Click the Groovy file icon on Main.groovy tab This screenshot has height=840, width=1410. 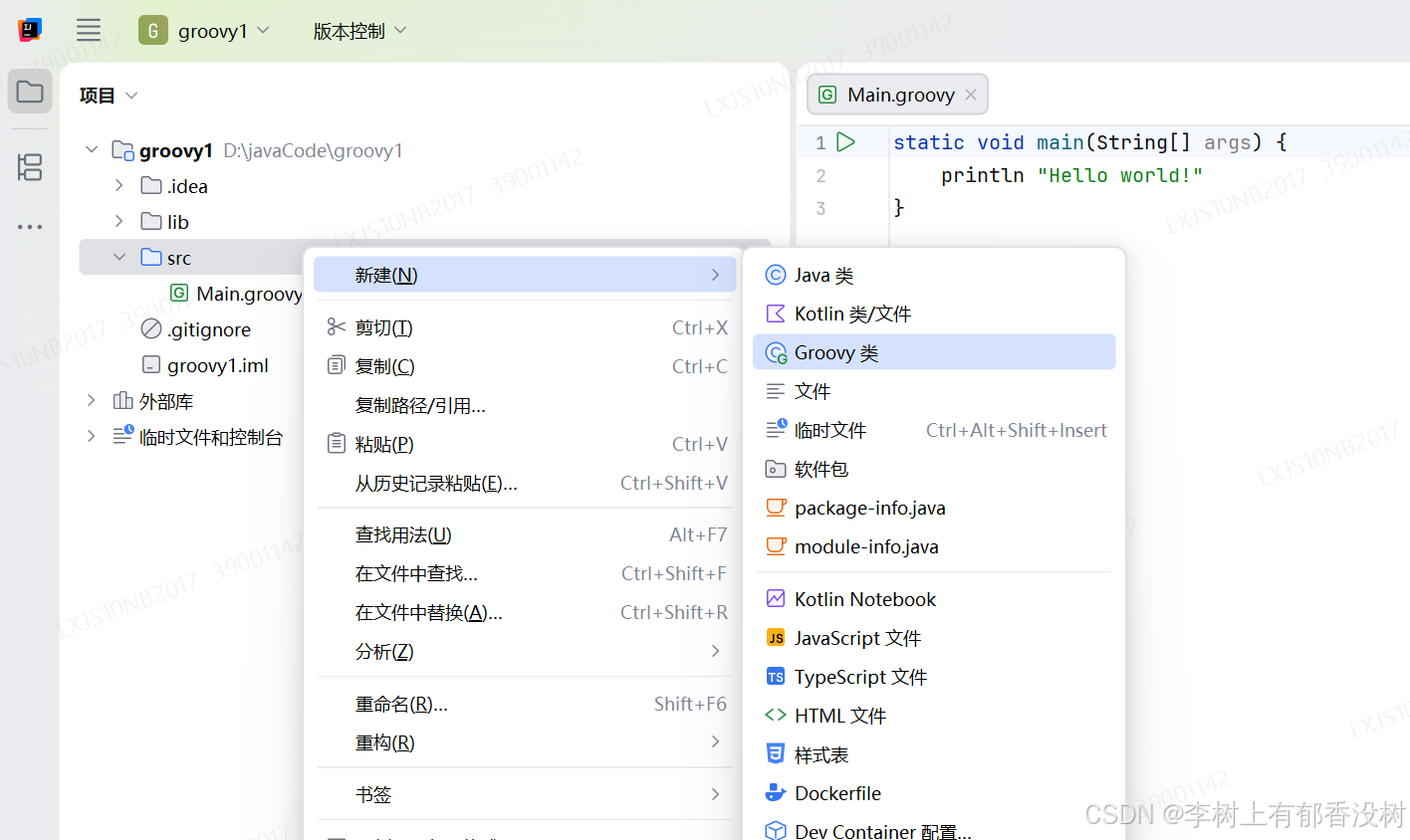coord(827,95)
